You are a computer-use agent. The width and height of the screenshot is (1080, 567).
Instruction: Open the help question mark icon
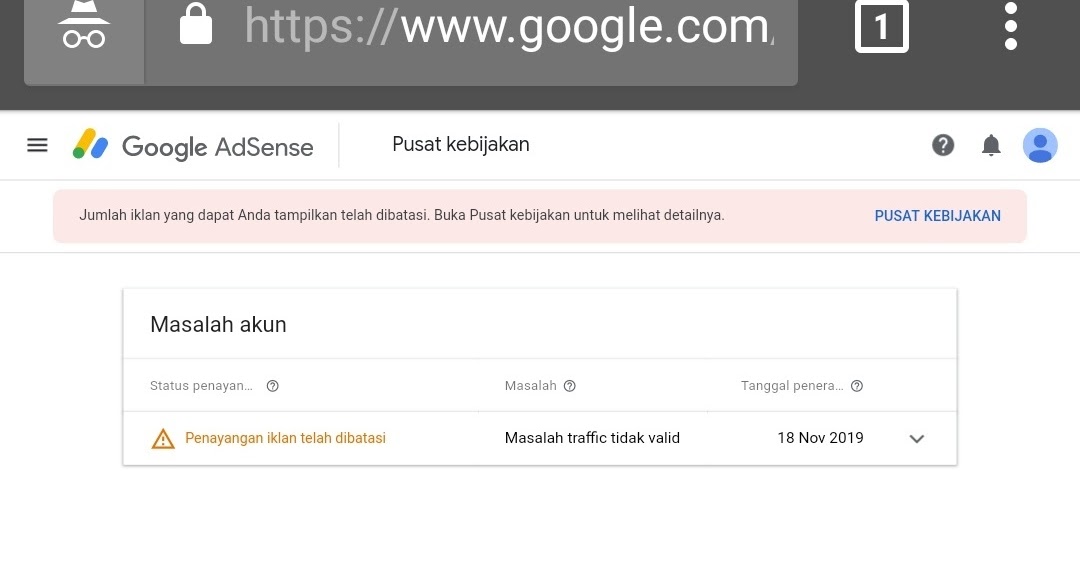[x=943, y=145]
